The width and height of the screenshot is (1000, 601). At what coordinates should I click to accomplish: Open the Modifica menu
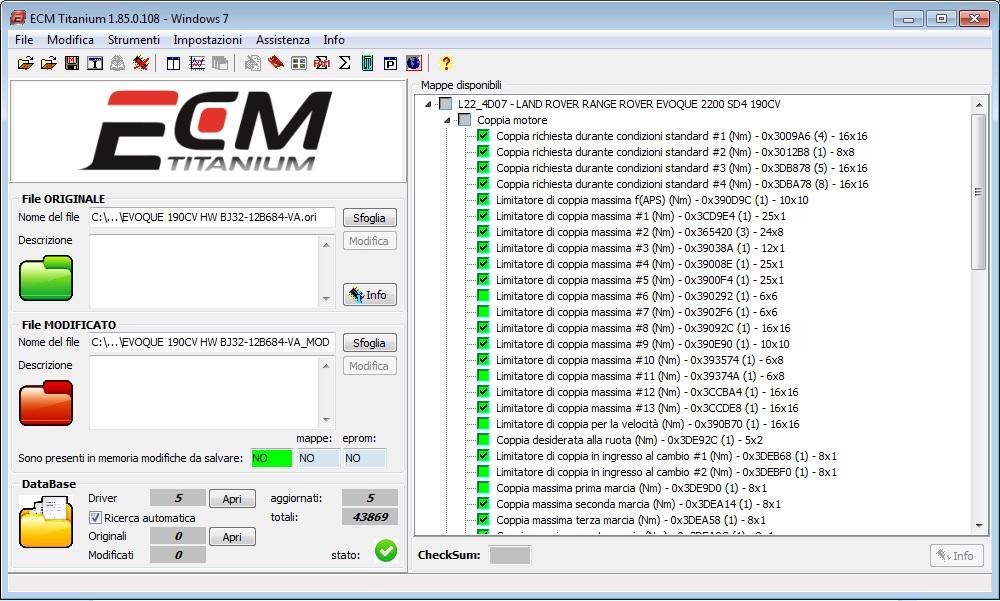click(70, 40)
